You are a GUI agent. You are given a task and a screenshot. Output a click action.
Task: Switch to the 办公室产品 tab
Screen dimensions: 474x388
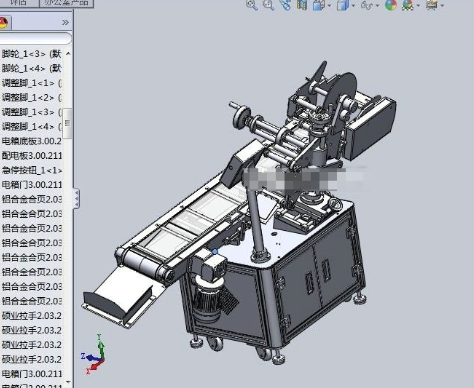67,3
